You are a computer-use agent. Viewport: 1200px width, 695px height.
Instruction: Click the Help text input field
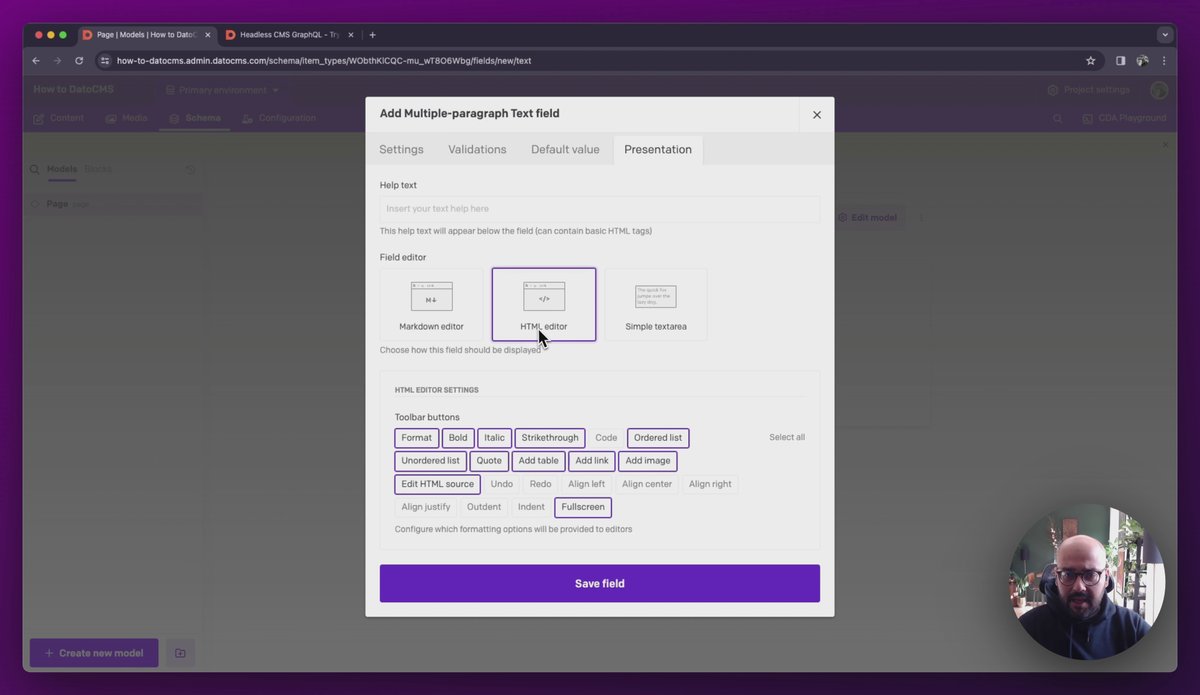point(599,209)
